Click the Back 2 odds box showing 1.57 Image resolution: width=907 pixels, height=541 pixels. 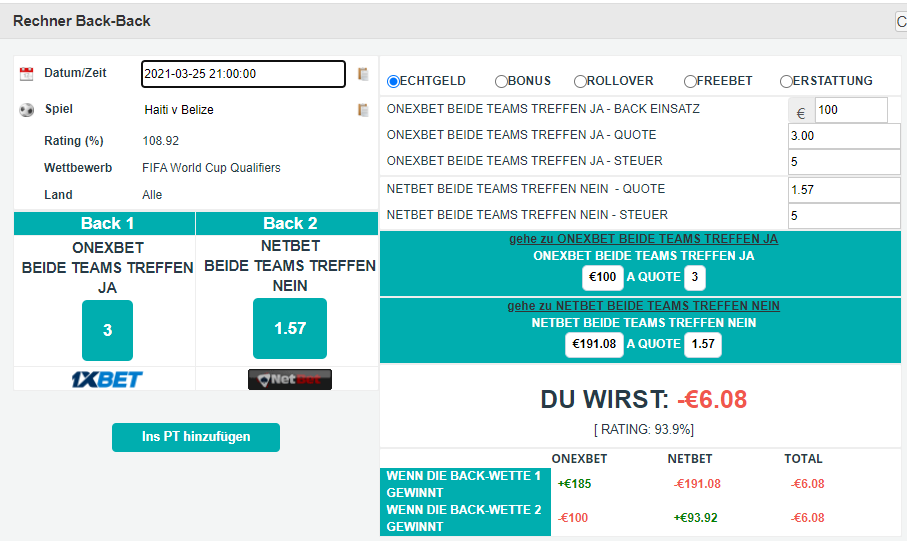click(x=290, y=329)
